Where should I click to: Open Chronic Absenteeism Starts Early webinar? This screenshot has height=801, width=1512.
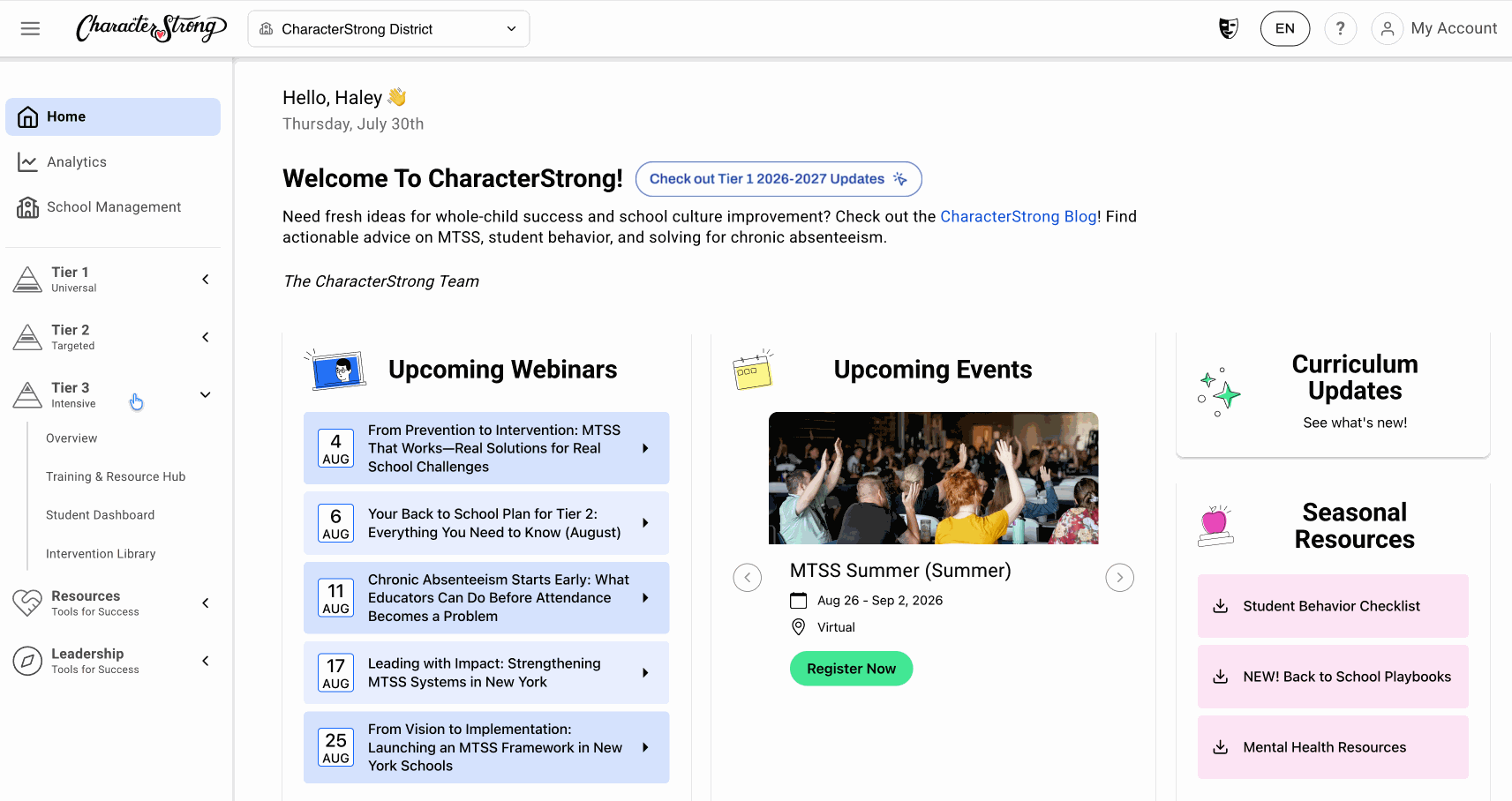[x=486, y=598]
